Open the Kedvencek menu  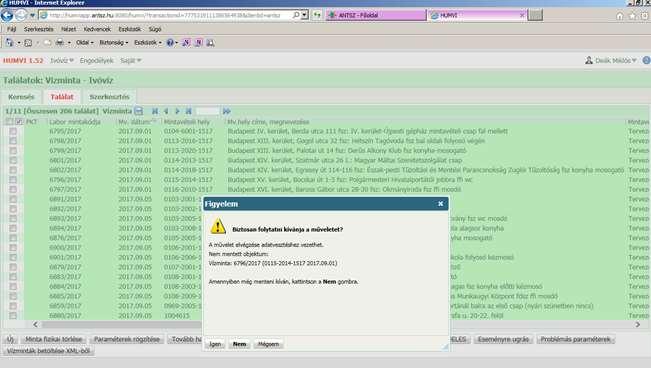[97, 29]
